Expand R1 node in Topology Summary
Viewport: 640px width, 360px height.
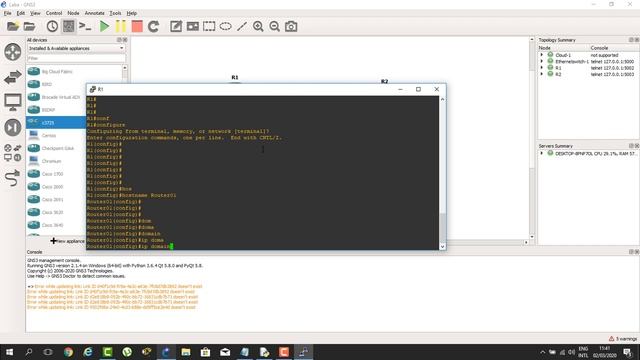[x=542, y=68]
